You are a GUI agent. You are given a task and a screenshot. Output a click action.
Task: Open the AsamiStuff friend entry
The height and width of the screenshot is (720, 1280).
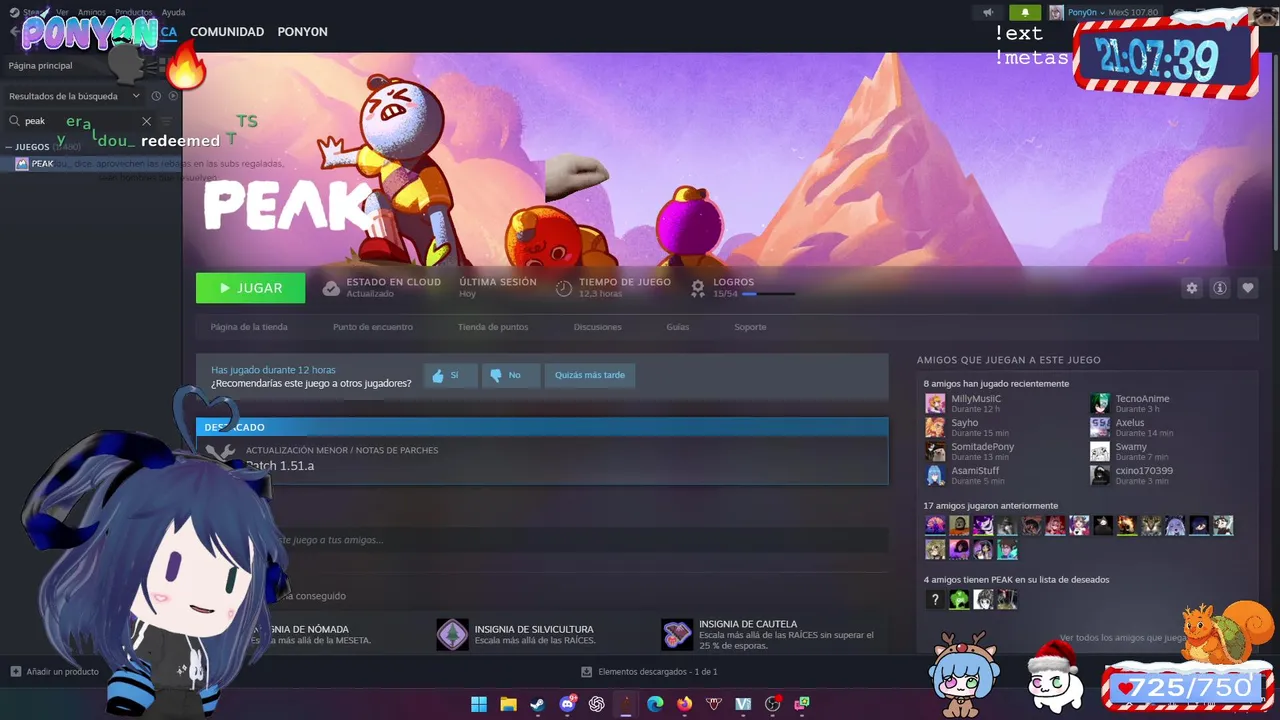pos(962,476)
